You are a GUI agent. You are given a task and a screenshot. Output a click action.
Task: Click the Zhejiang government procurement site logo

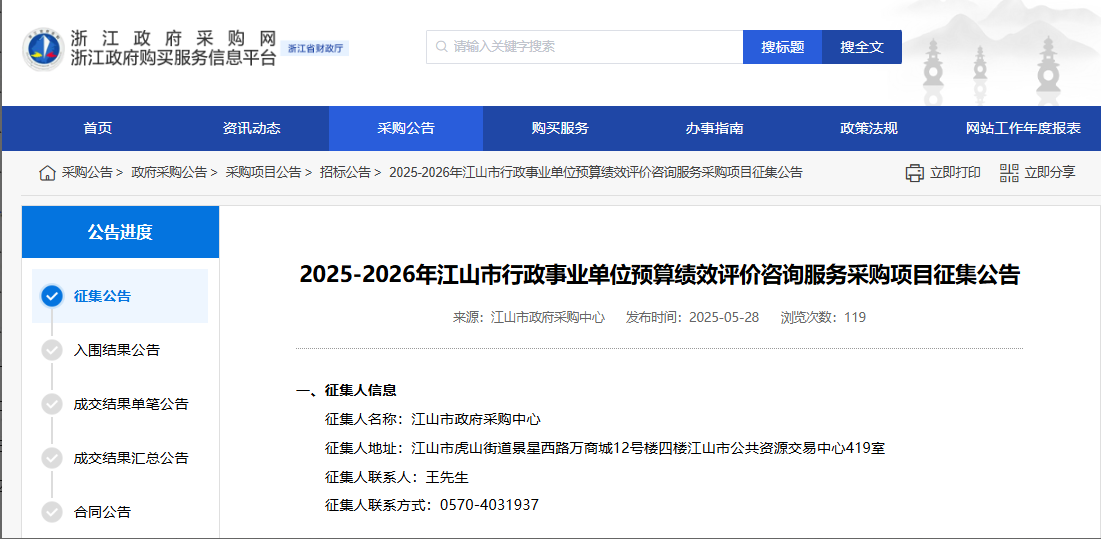(x=43, y=48)
